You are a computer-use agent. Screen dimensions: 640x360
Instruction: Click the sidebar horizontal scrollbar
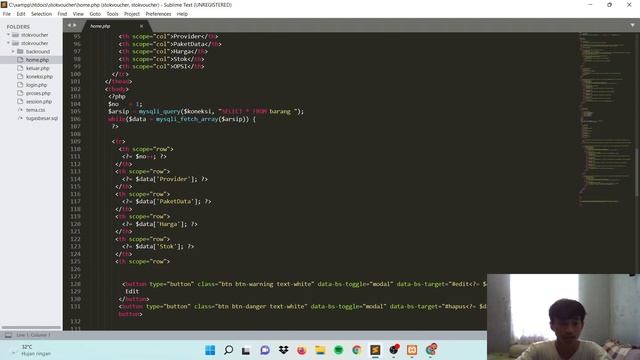[x=31, y=327]
